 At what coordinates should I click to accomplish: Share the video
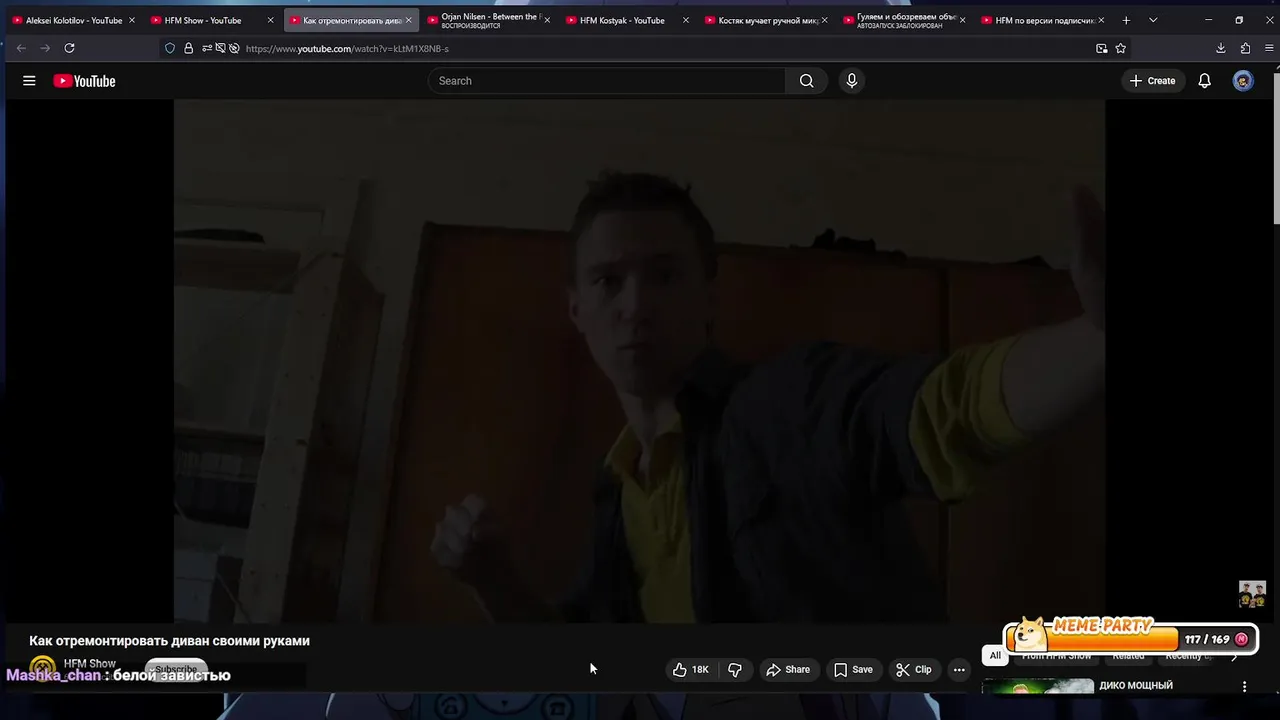788,670
